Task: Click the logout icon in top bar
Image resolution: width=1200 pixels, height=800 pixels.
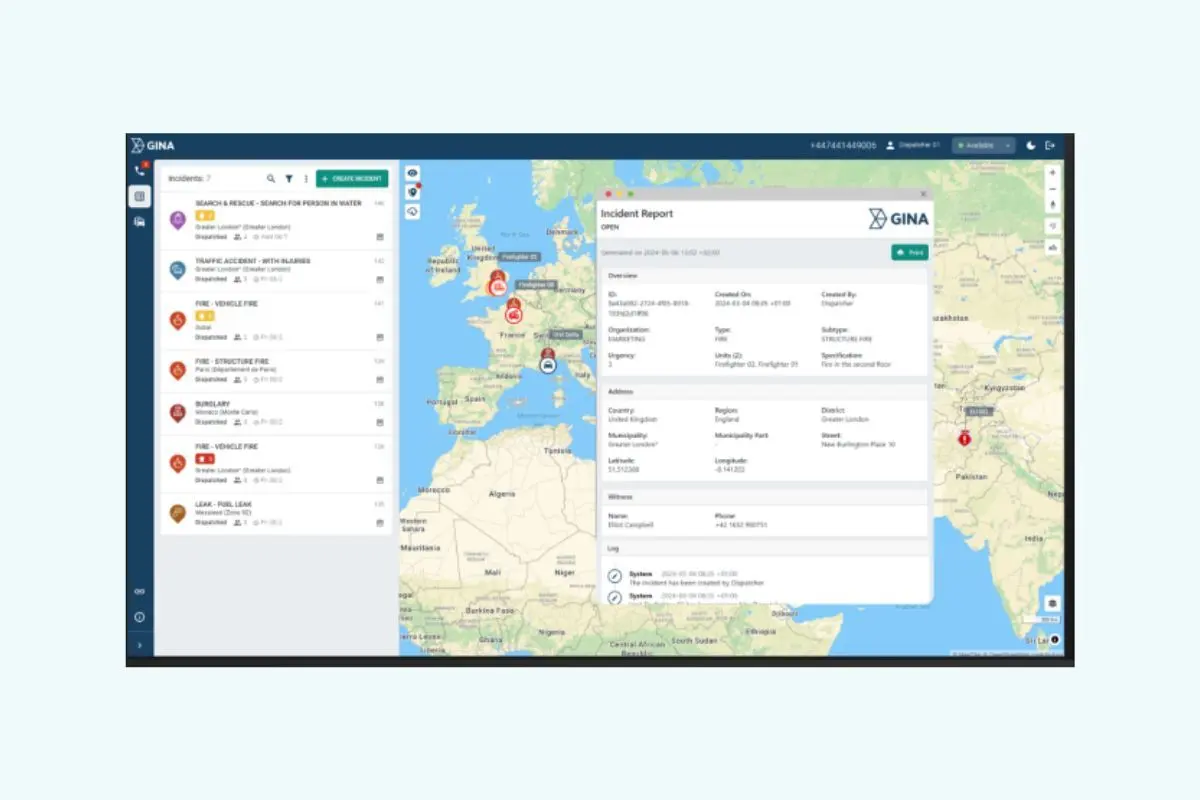Action: [x=1050, y=146]
